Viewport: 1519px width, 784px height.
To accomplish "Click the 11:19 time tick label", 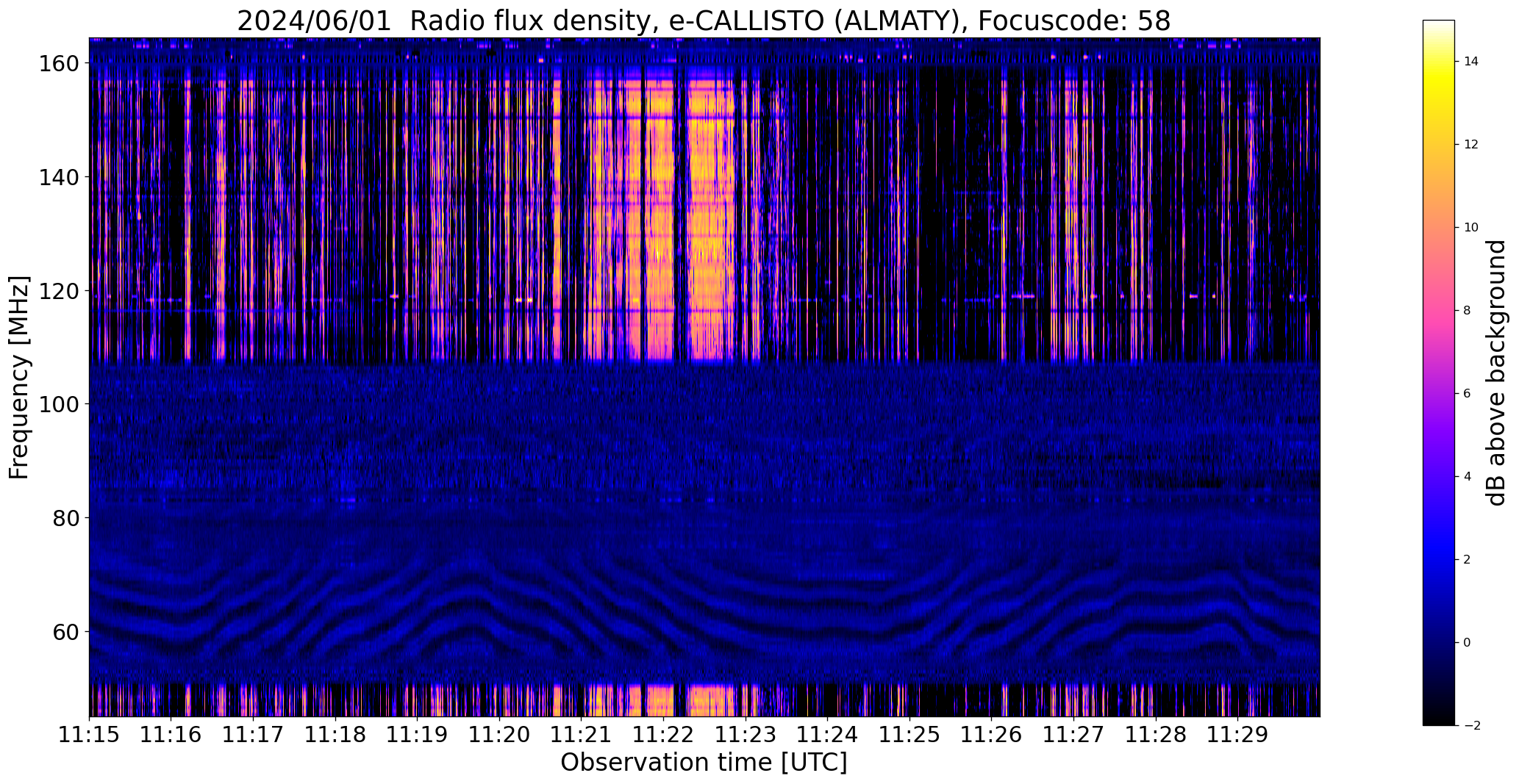I will (x=417, y=734).
